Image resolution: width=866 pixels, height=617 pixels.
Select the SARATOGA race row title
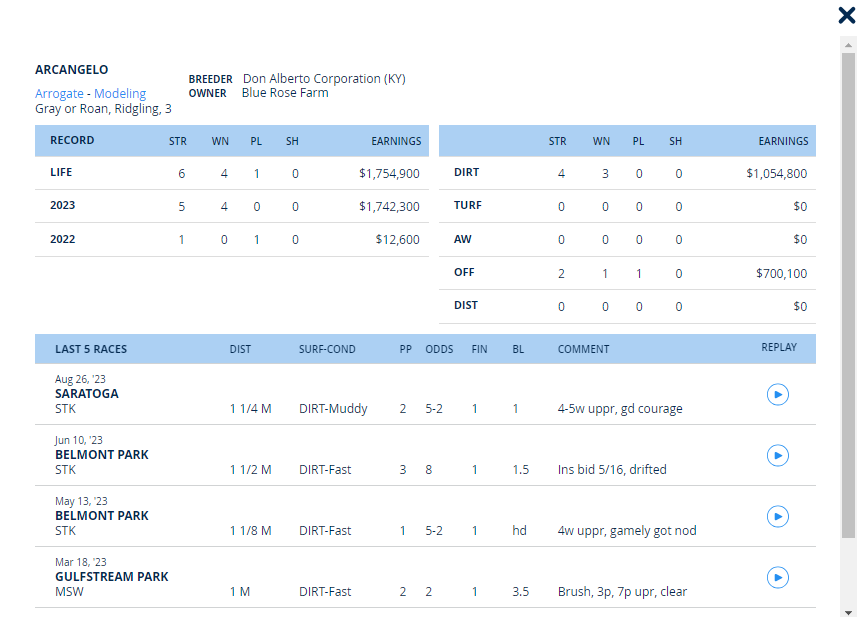click(87, 394)
